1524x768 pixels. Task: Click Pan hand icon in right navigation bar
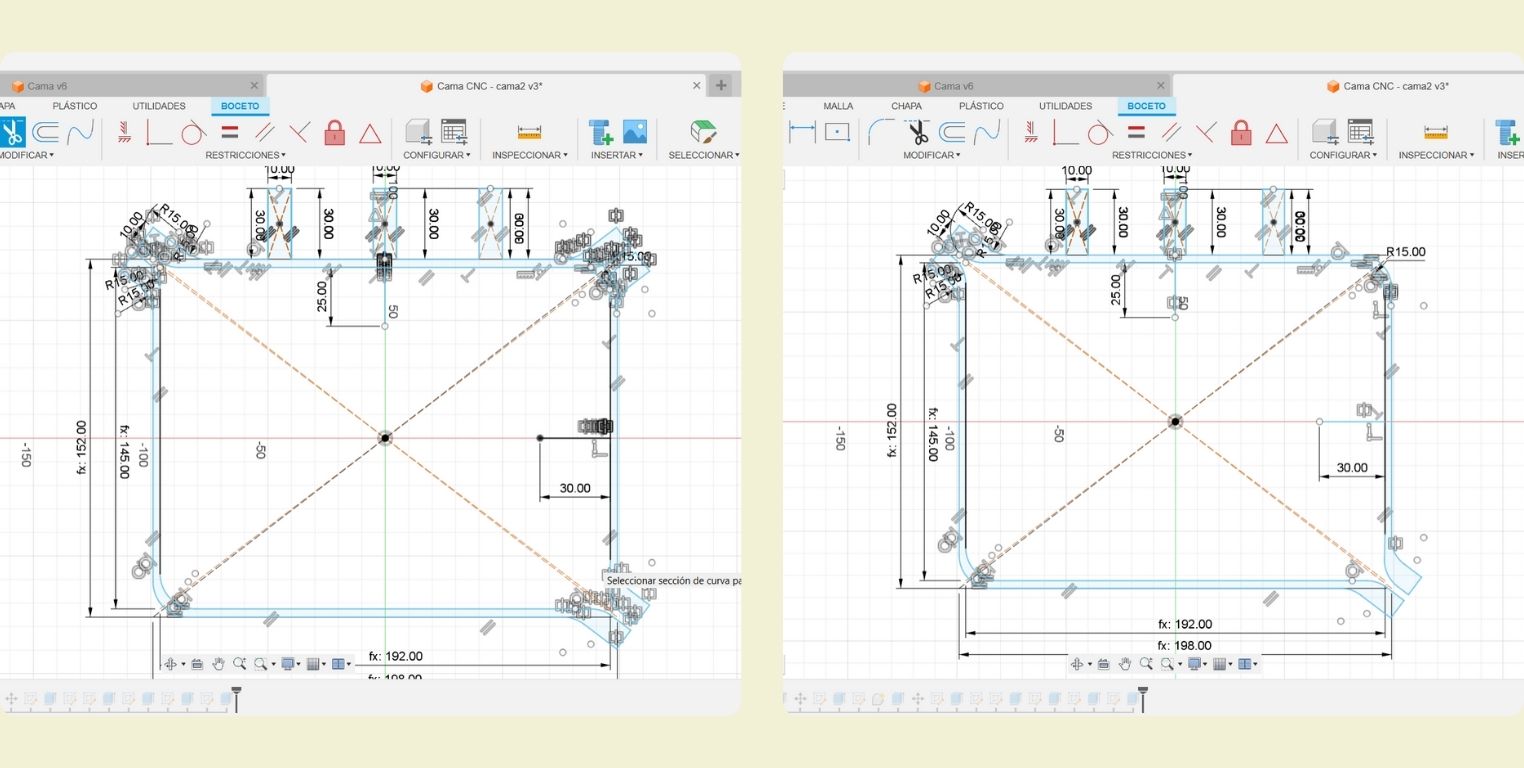coord(1125,664)
